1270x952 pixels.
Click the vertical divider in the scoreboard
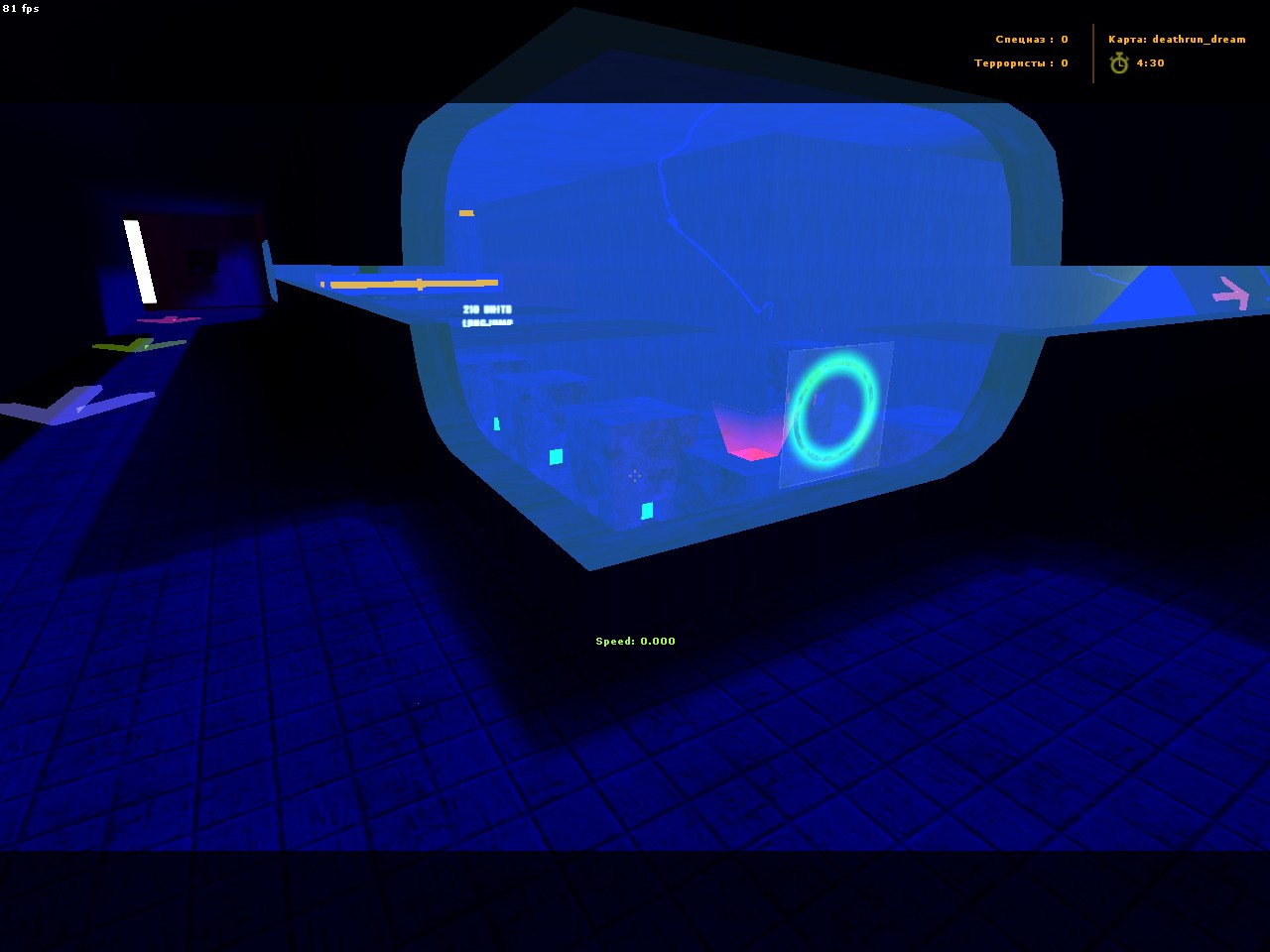point(1093,54)
